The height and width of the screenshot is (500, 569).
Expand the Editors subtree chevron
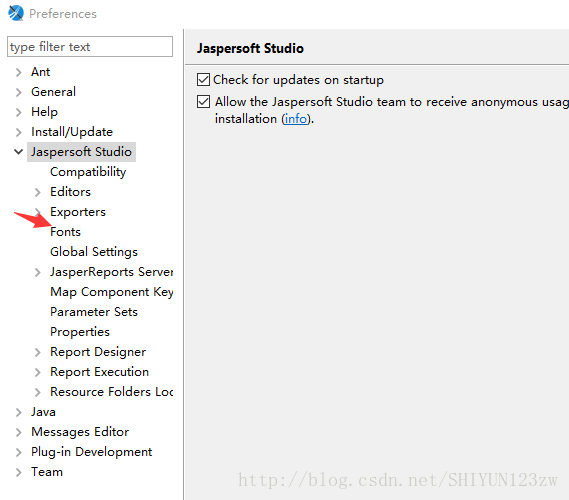[x=37, y=192]
